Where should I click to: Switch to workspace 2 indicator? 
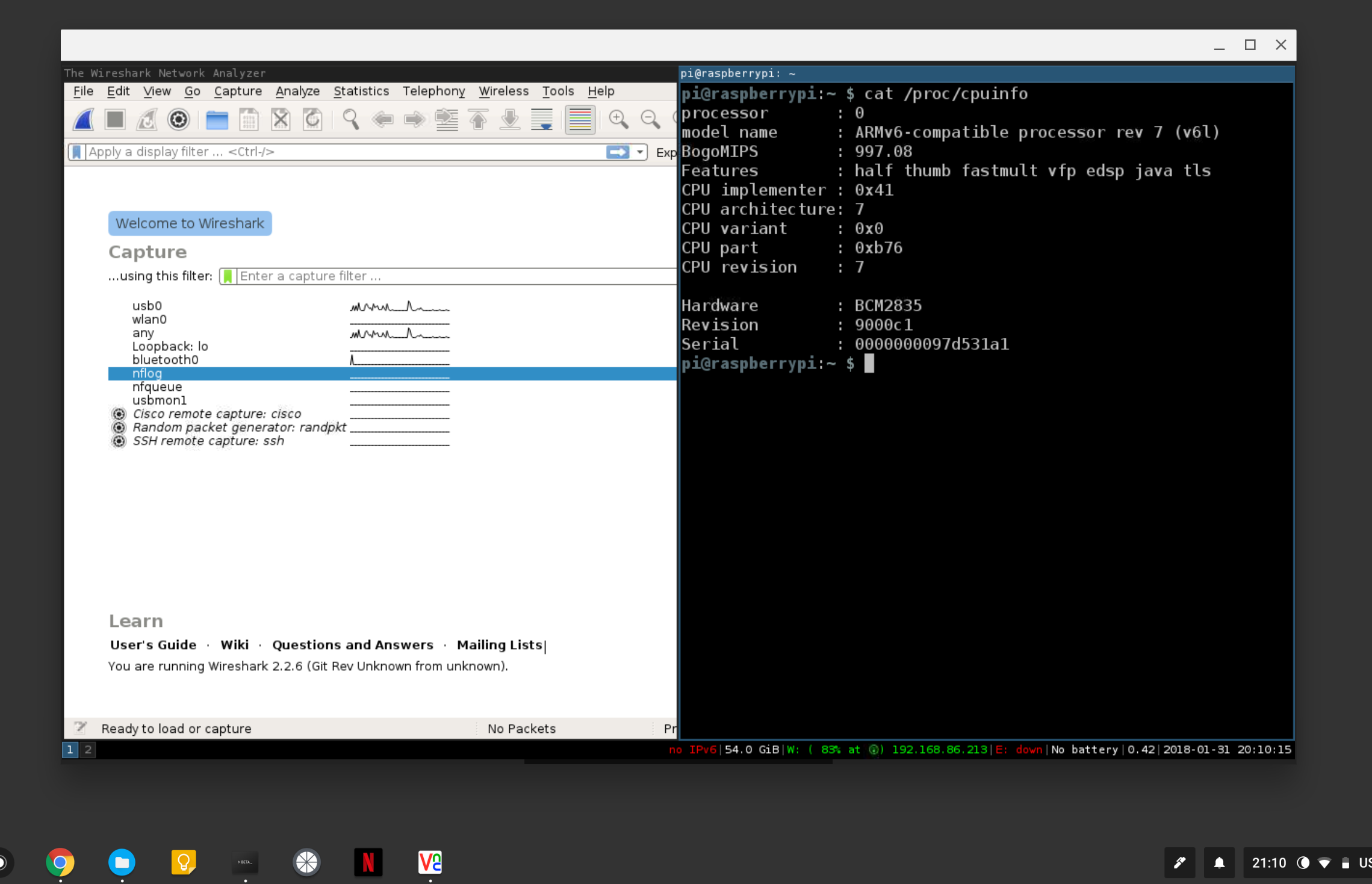click(x=88, y=749)
